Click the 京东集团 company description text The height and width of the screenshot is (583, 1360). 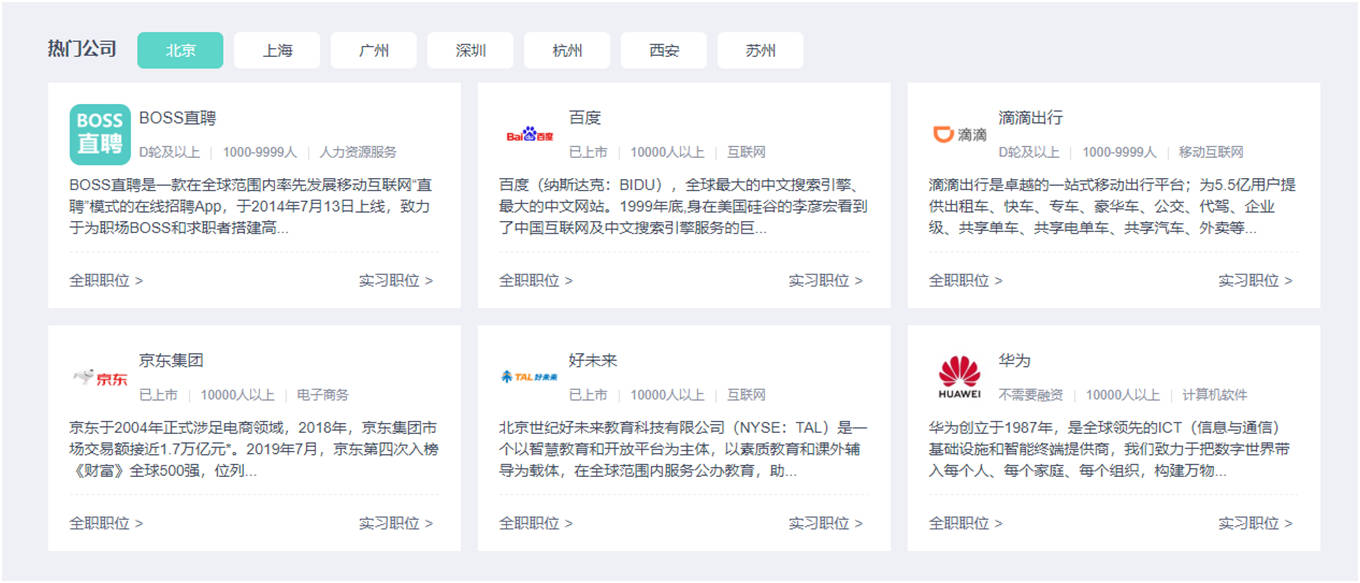253,449
